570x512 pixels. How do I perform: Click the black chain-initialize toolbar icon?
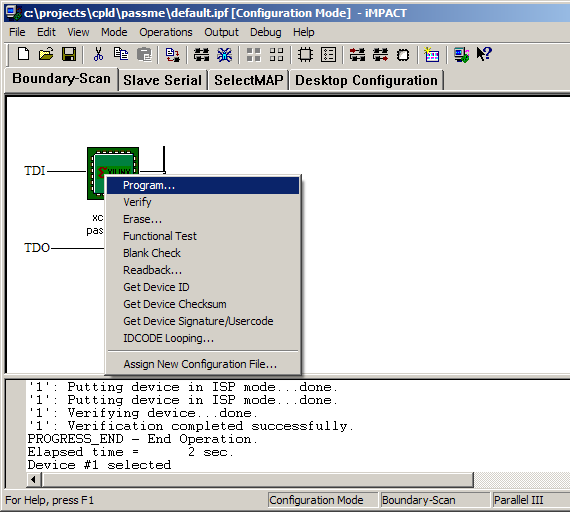click(201, 55)
